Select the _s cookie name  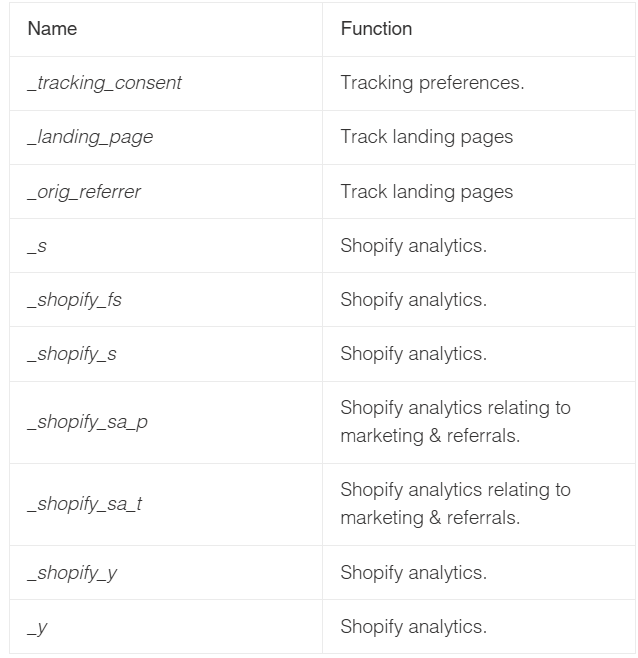(x=37, y=246)
